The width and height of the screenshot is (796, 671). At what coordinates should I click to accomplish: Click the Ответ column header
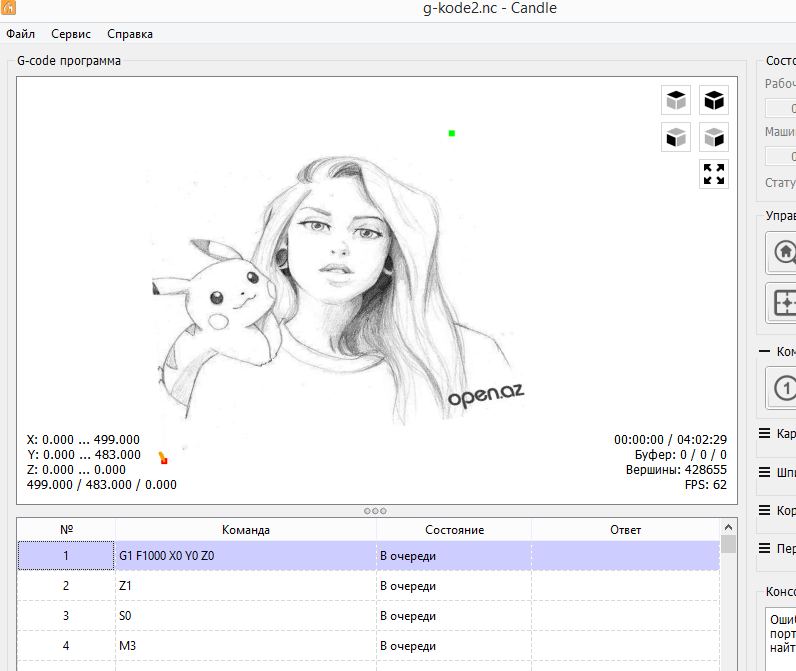625,529
